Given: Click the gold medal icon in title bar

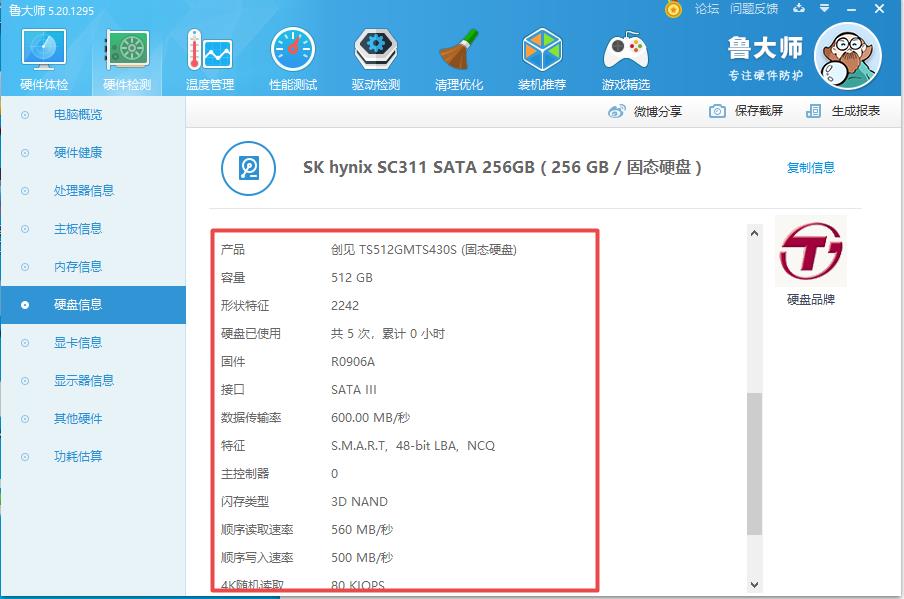Looking at the screenshot, I should pyautogui.click(x=673, y=9).
